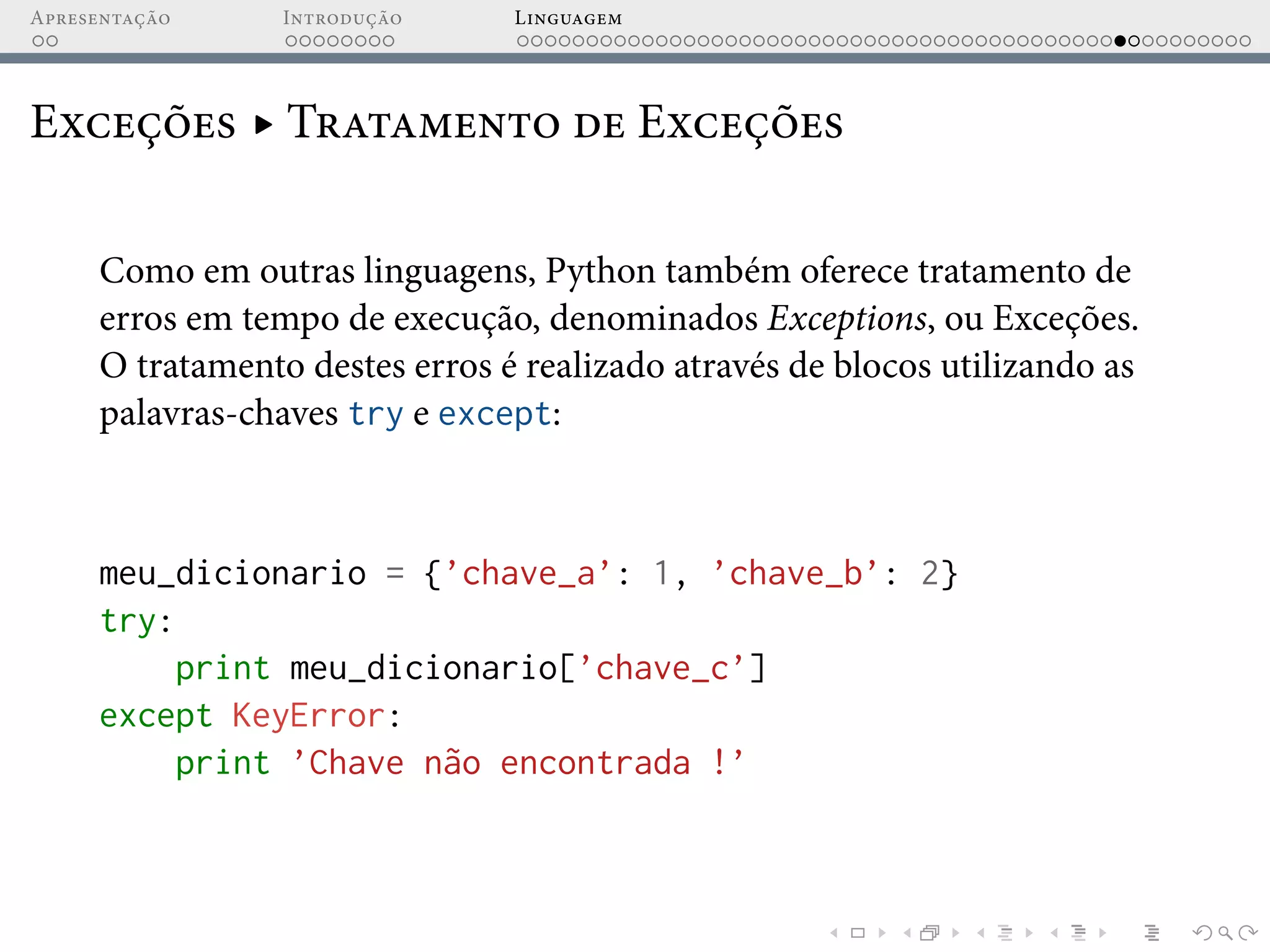Open the Linguagem section in header
Screen dimensions: 1270x952
click(x=568, y=19)
